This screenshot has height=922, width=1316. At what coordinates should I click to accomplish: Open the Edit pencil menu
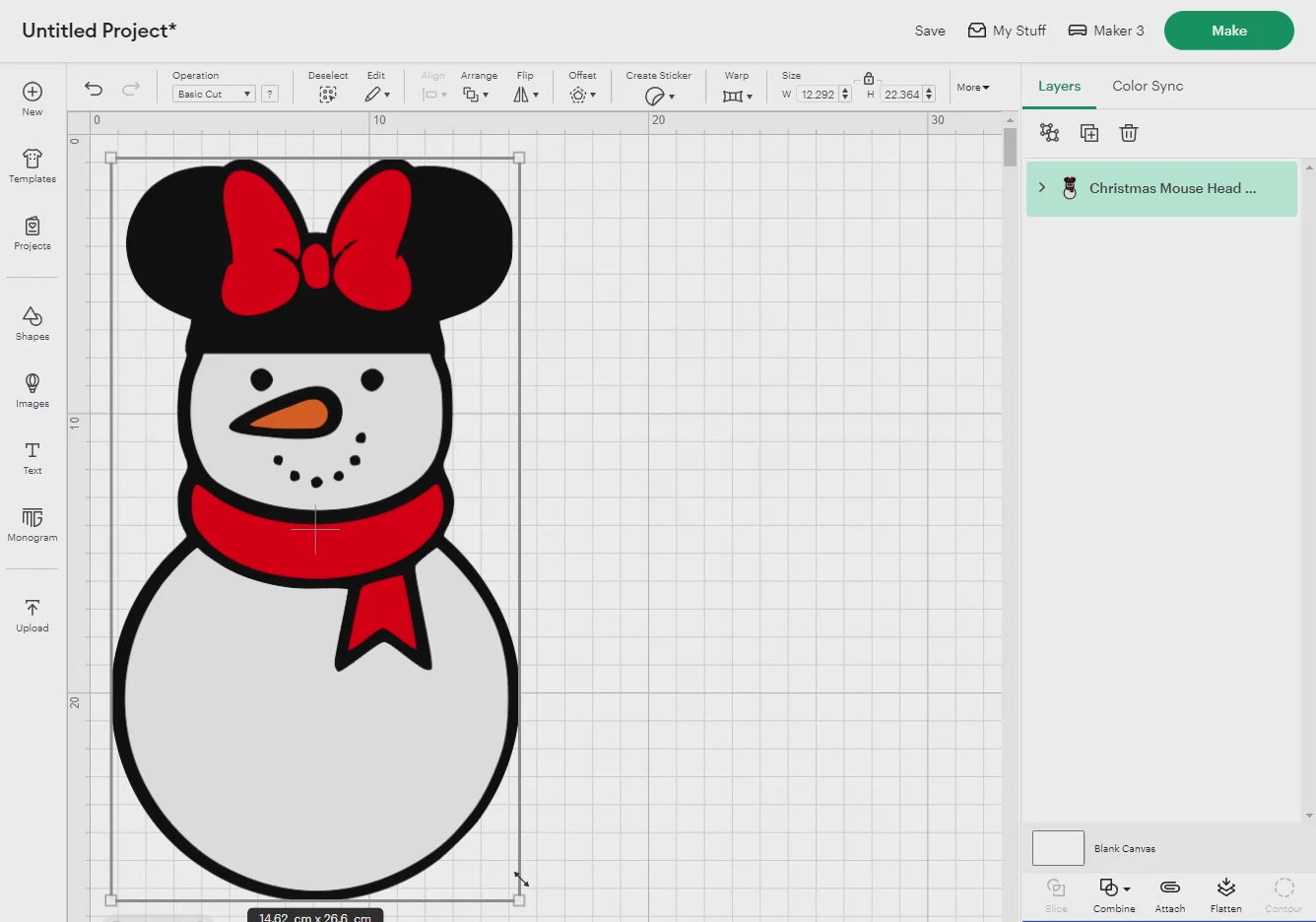[x=377, y=95]
